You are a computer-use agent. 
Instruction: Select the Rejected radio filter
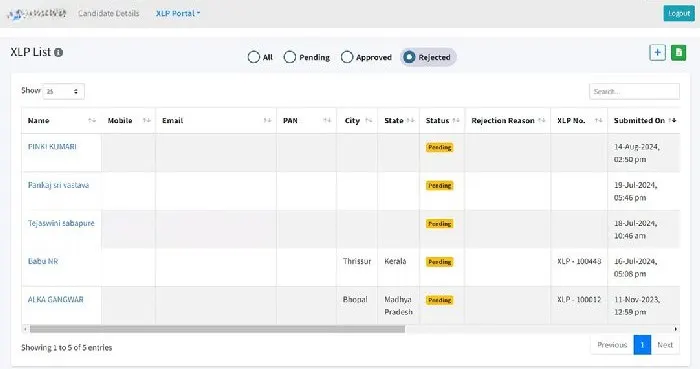tap(409, 57)
